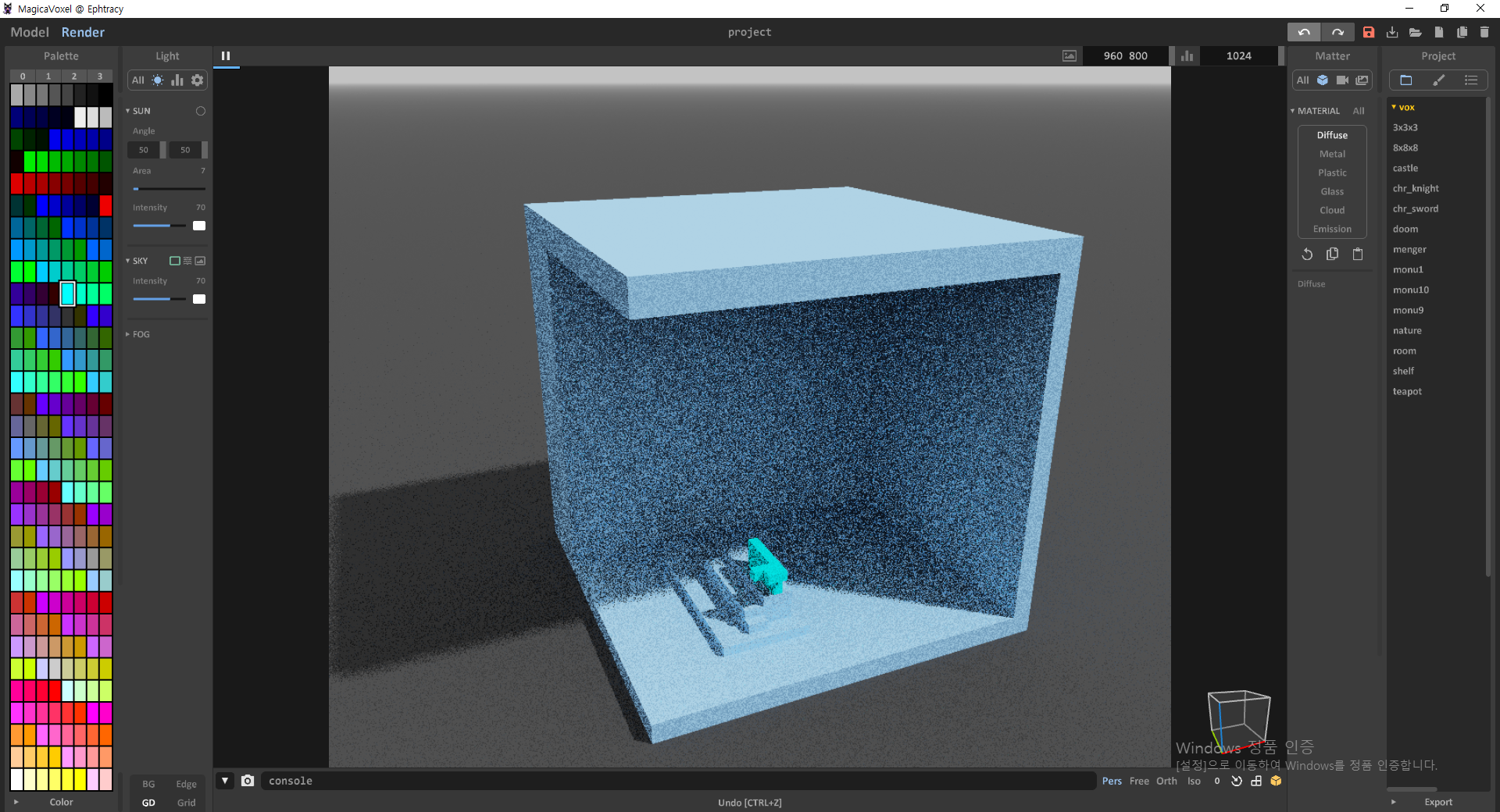Expand the Export panel
This screenshot has width=1500, height=812.
tap(1393, 802)
